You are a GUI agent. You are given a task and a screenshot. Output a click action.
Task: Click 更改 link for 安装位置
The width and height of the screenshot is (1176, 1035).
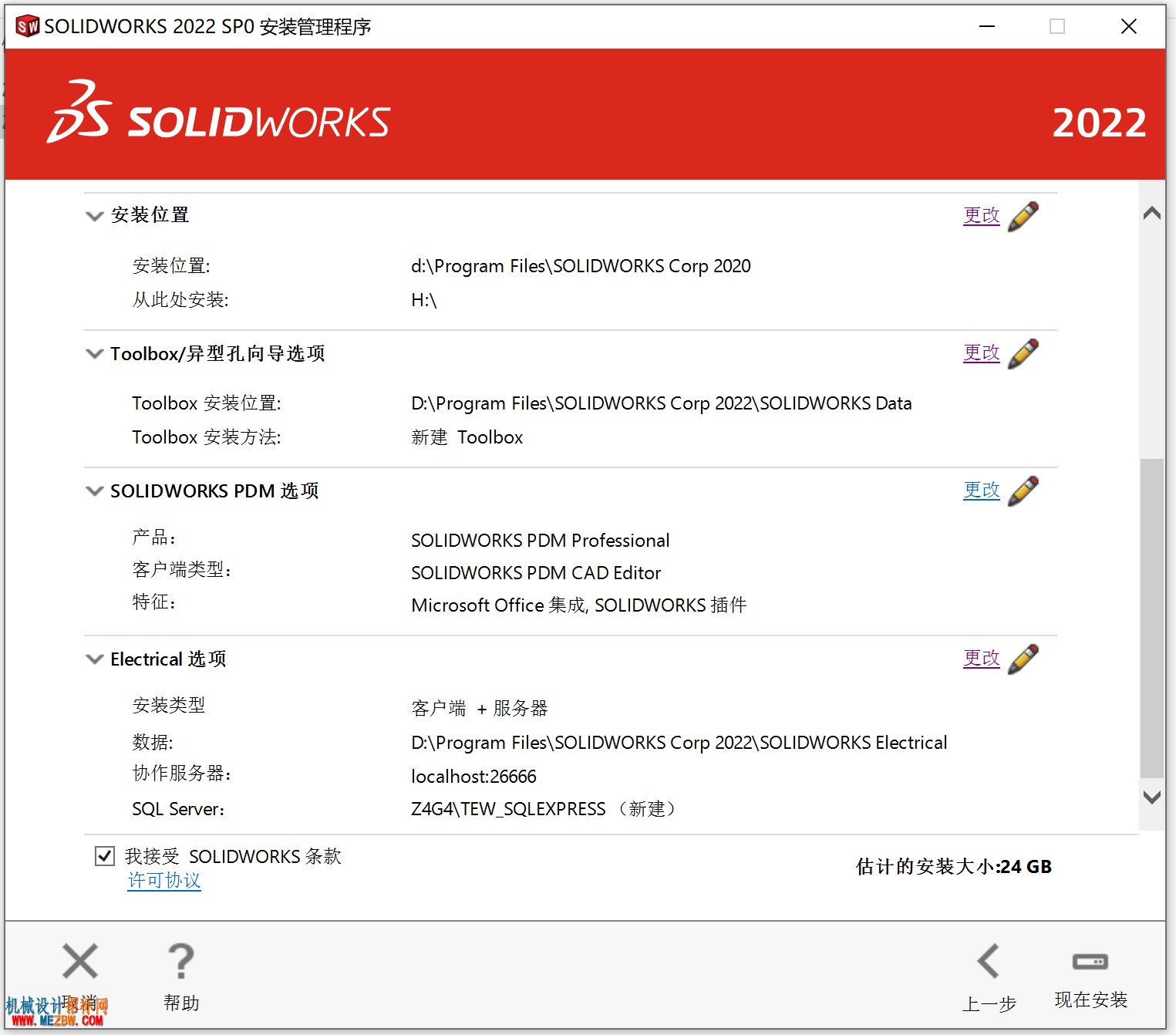point(981,215)
